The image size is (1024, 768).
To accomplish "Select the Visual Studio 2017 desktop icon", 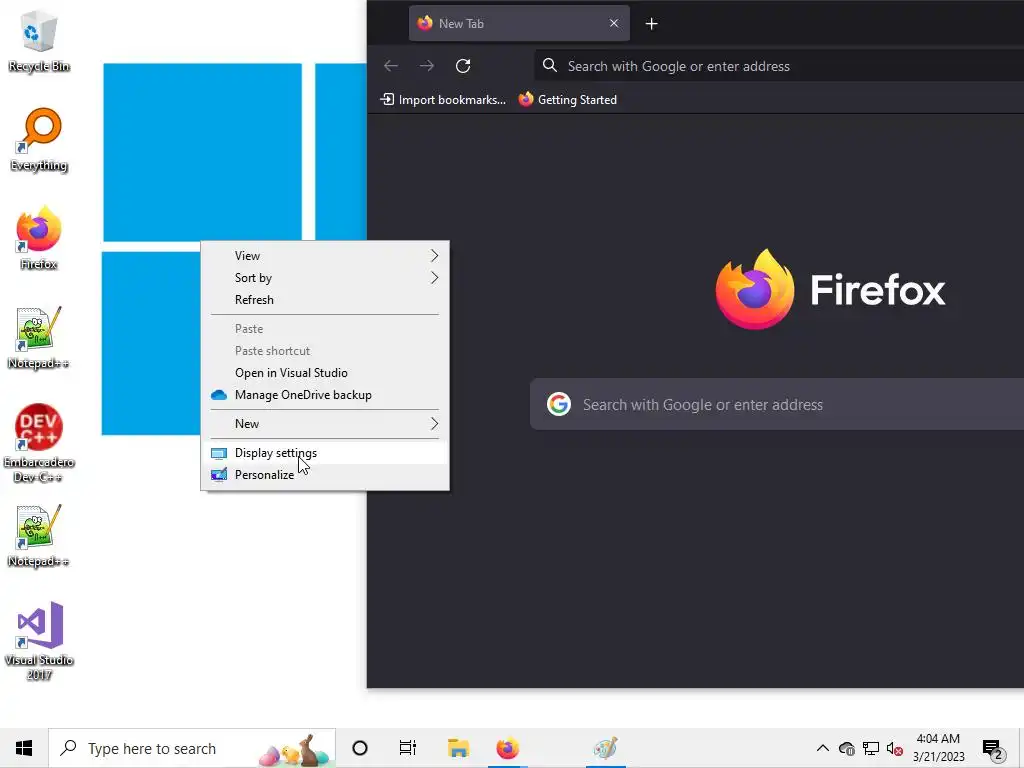I will [x=39, y=641].
